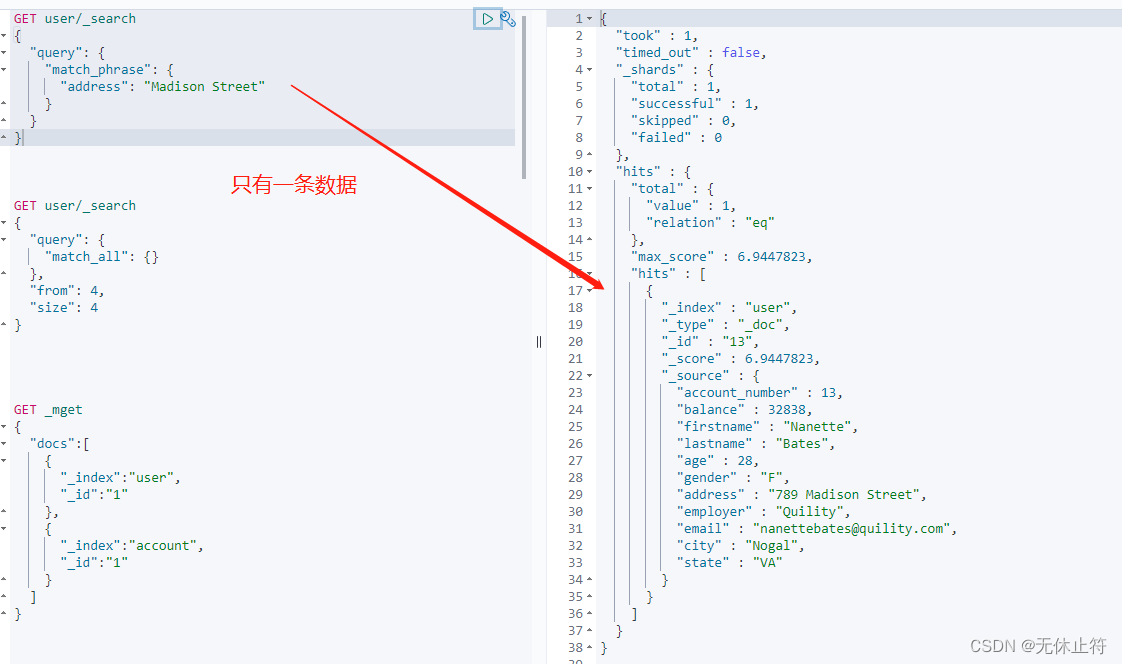1122x664 pixels.
Task: Click the "took" : 1 response line
Action: tap(657, 36)
